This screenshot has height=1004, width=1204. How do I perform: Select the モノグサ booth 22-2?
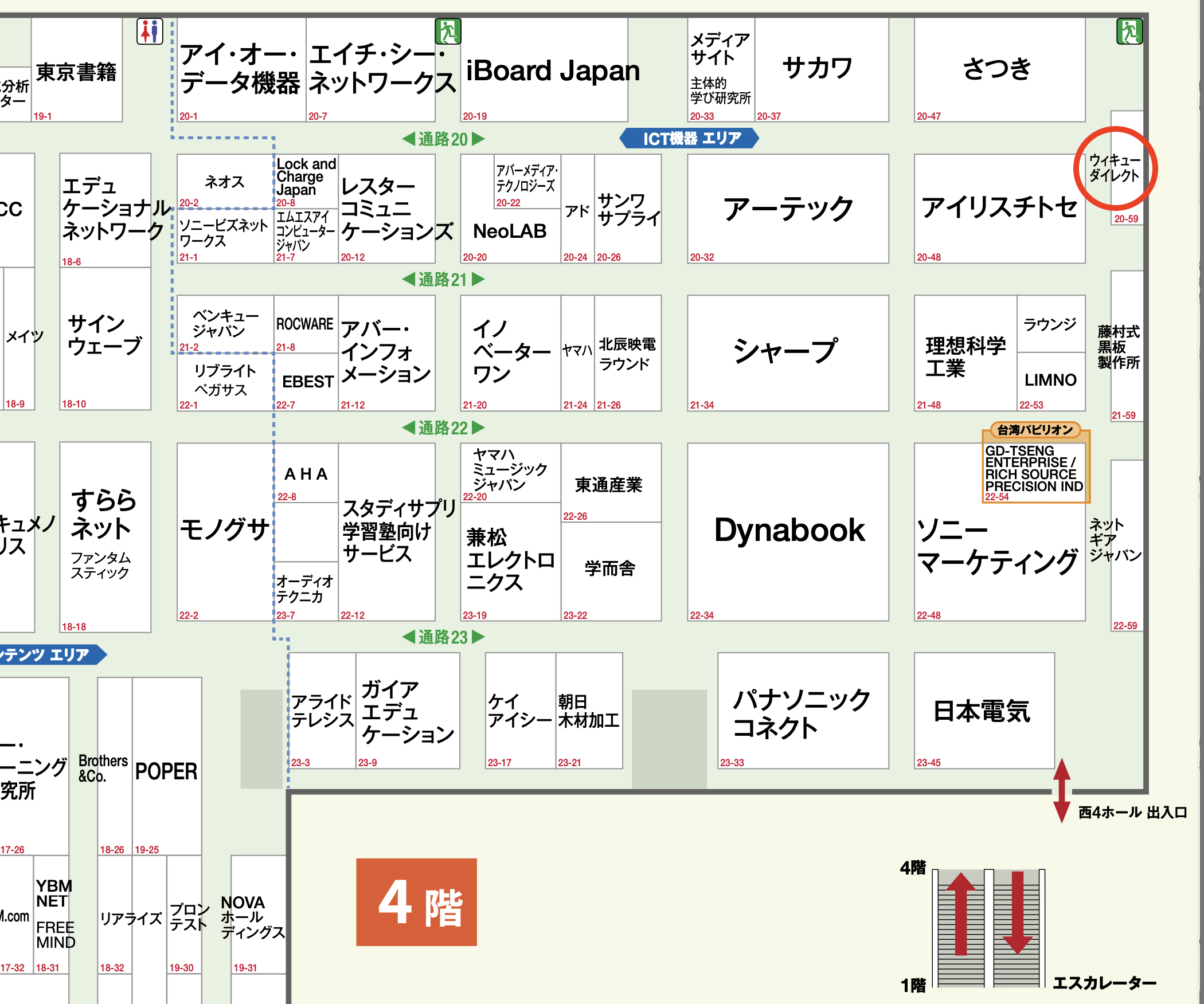pyautogui.click(x=225, y=532)
